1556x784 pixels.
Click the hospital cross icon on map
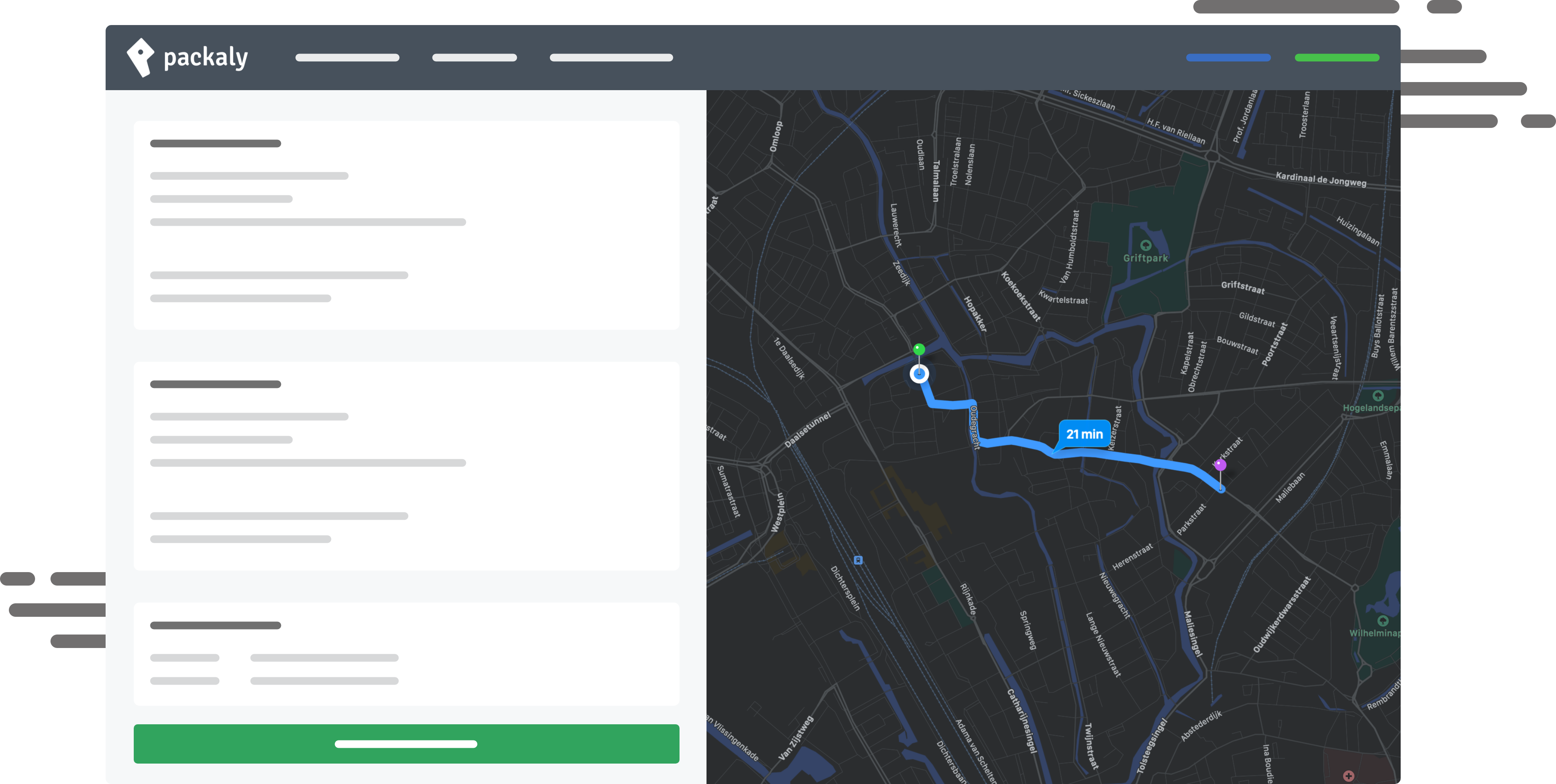(1349, 776)
